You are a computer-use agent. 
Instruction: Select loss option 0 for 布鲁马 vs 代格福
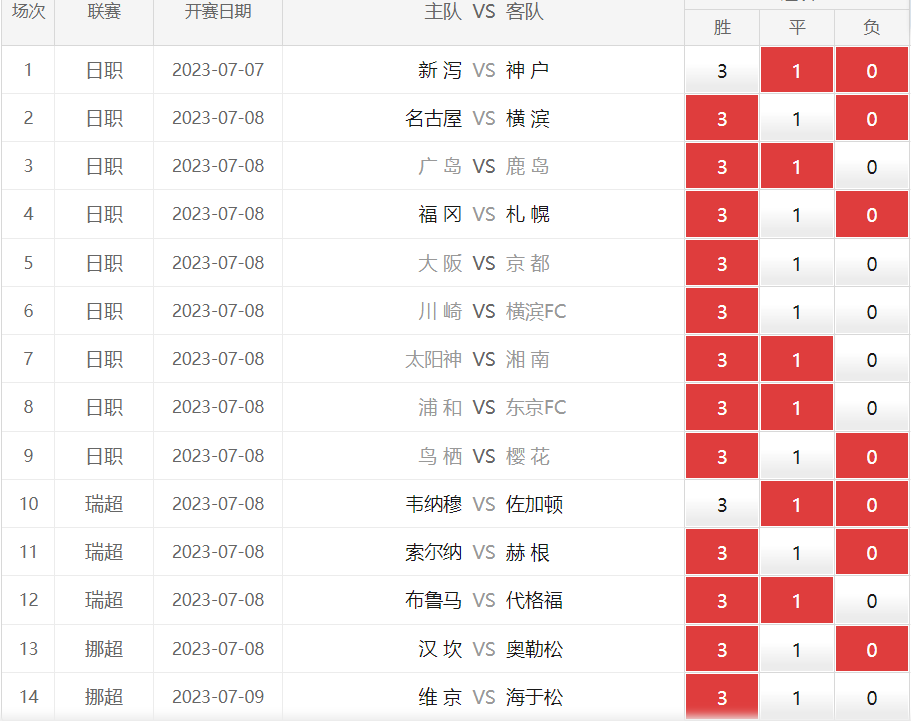872,601
